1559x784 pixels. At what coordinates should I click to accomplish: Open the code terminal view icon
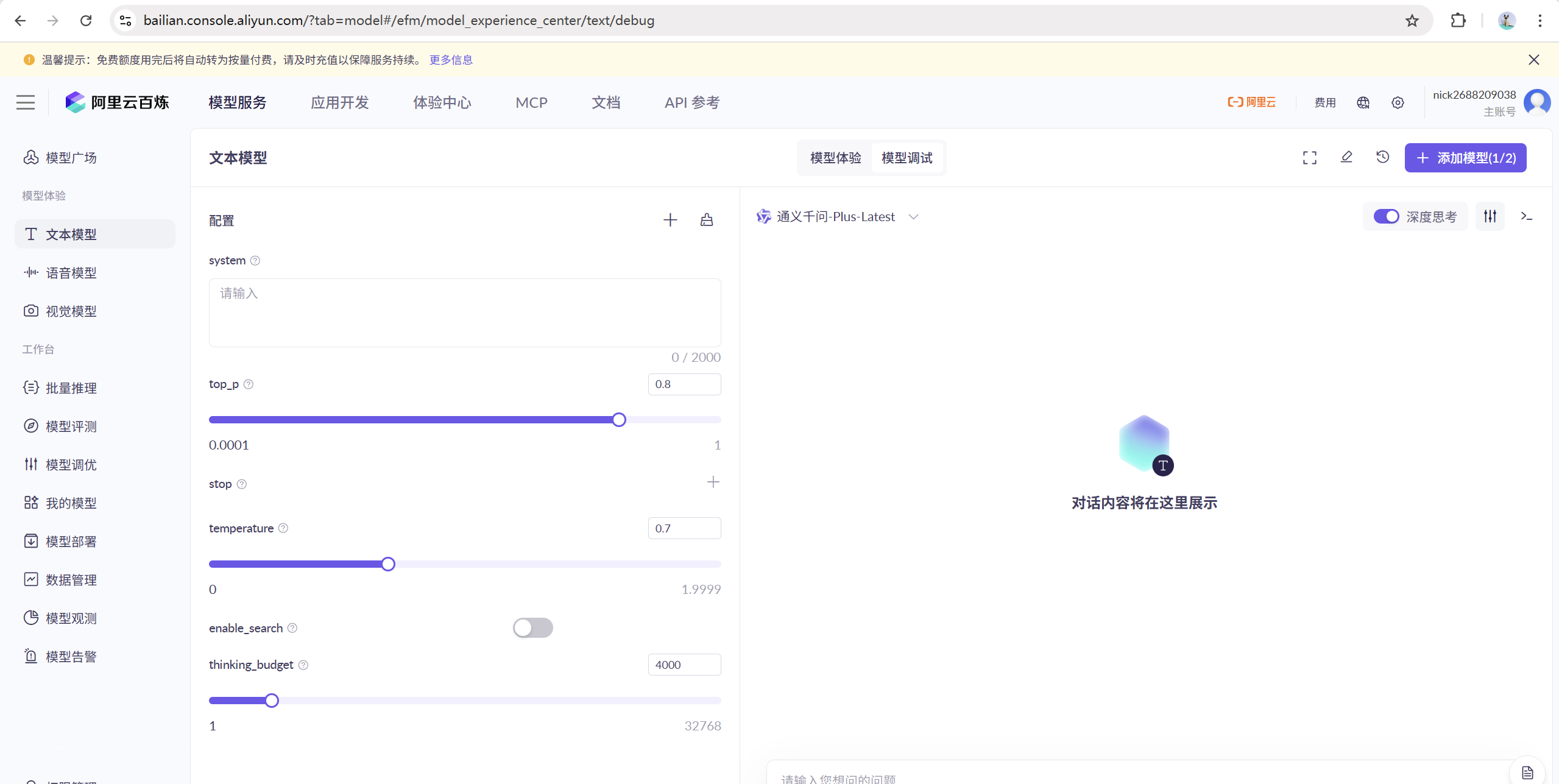[x=1526, y=216]
